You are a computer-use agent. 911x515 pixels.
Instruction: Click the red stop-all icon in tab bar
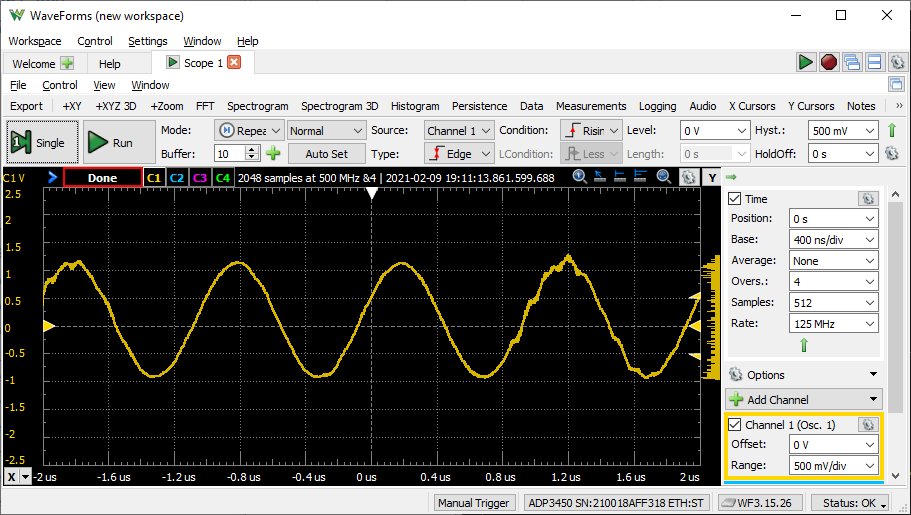(x=828, y=62)
